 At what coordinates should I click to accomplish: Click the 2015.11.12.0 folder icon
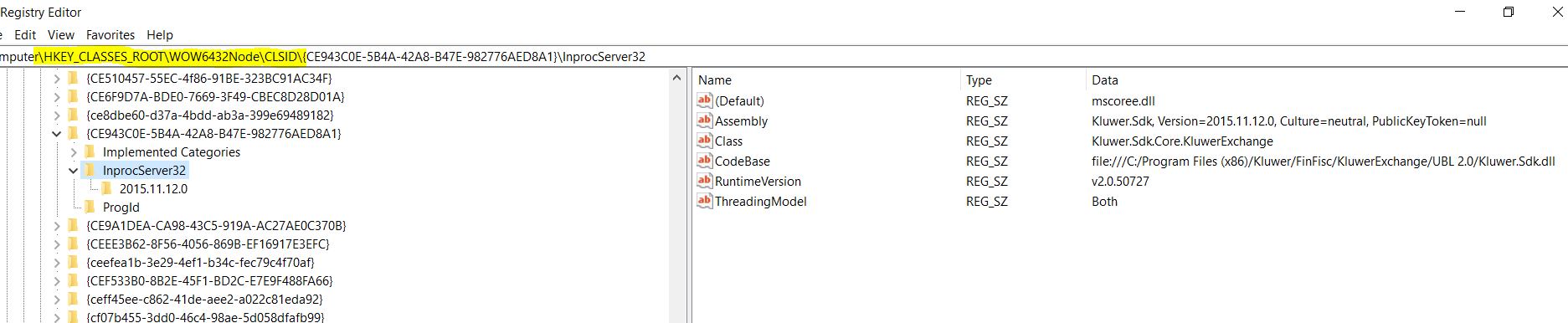pyautogui.click(x=106, y=189)
